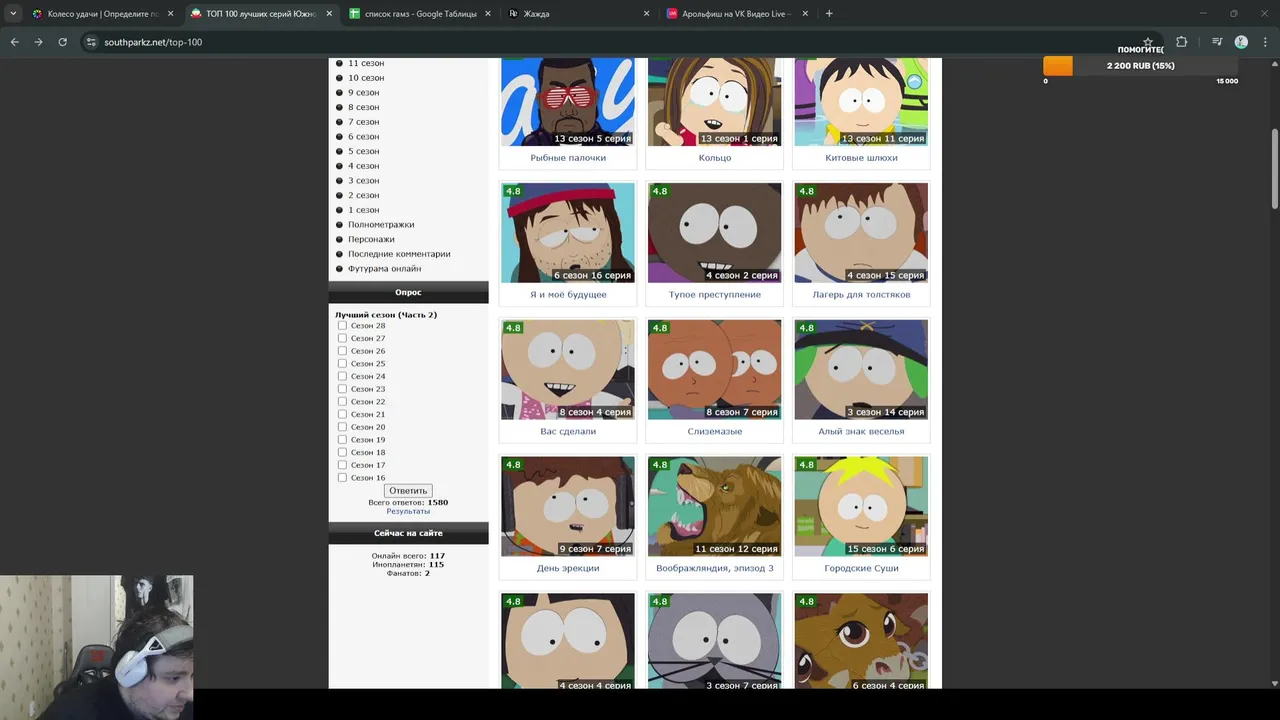Screen dimensions: 1280x720
Task: Reload the page with refresh icon
Action: click(x=62, y=42)
